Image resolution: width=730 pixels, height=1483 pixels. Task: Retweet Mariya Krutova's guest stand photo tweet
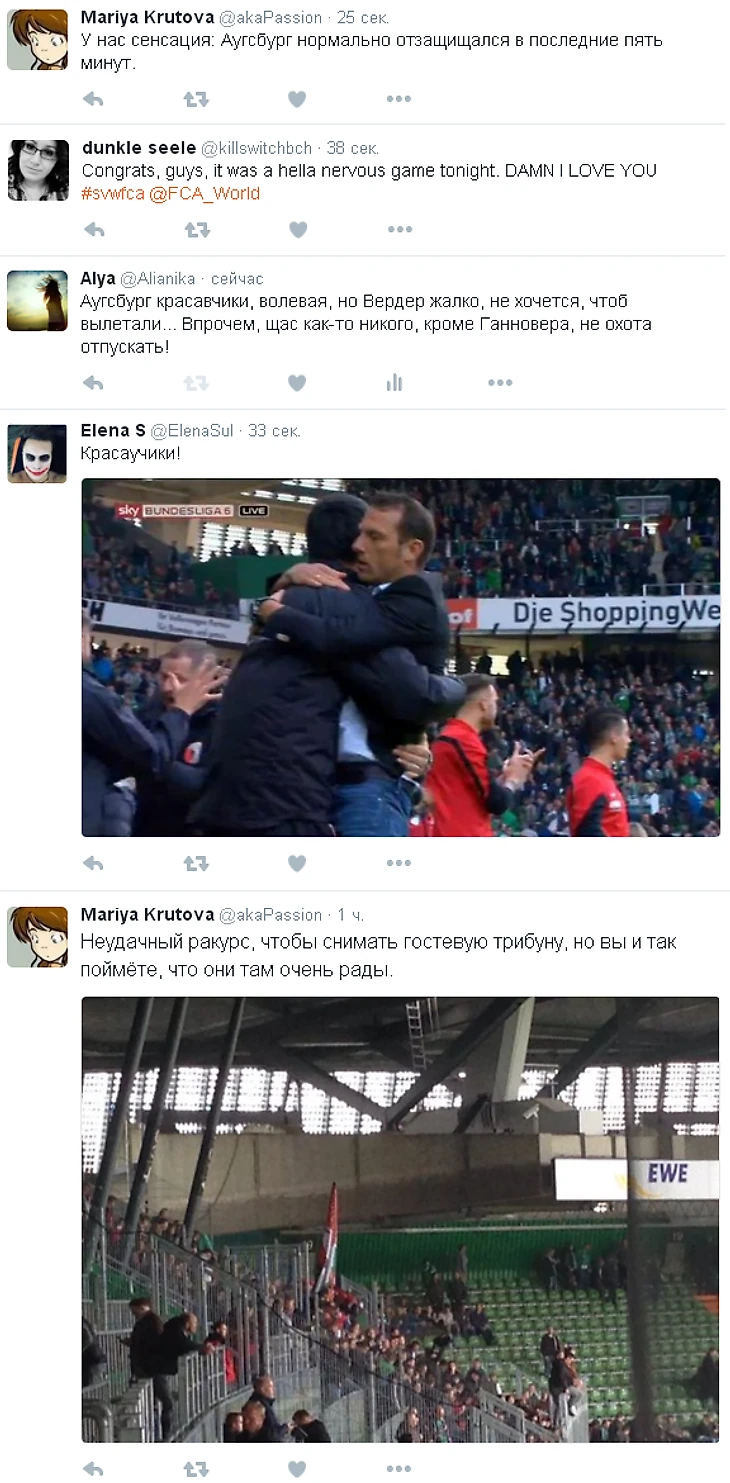[196, 1469]
